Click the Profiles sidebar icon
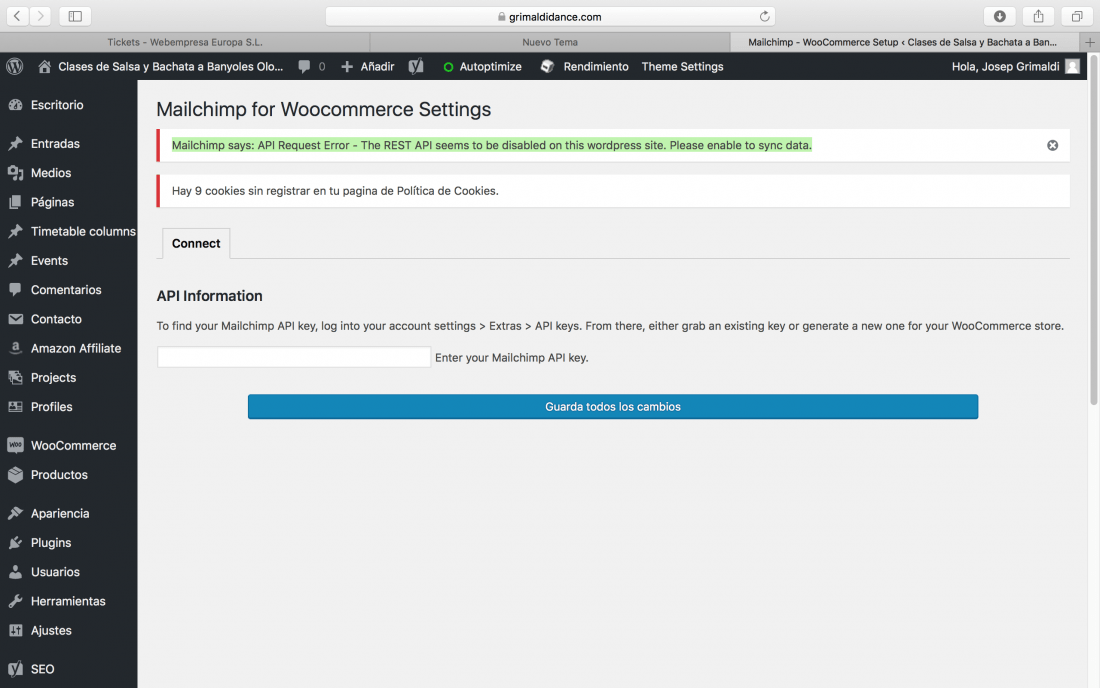Image resolution: width=1100 pixels, height=688 pixels. pyautogui.click(x=15, y=407)
